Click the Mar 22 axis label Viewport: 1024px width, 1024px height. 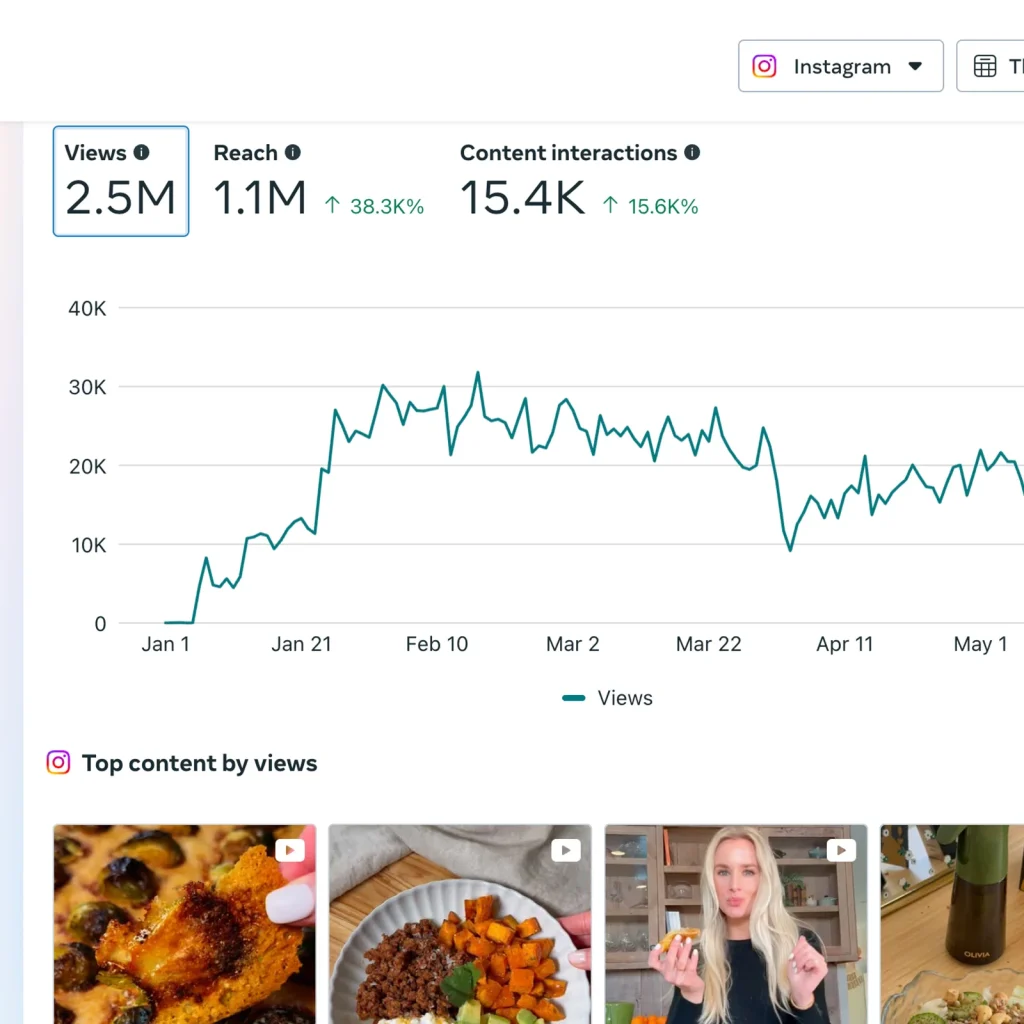709,644
